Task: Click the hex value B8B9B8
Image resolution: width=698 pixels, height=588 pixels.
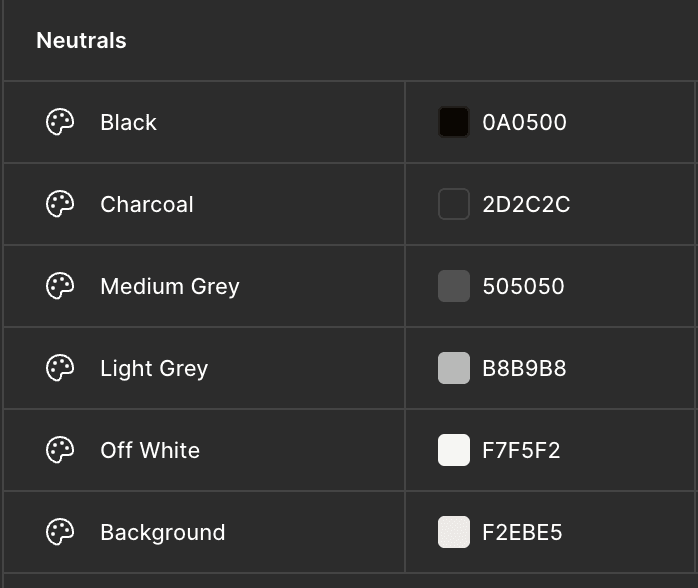Action: coord(524,368)
